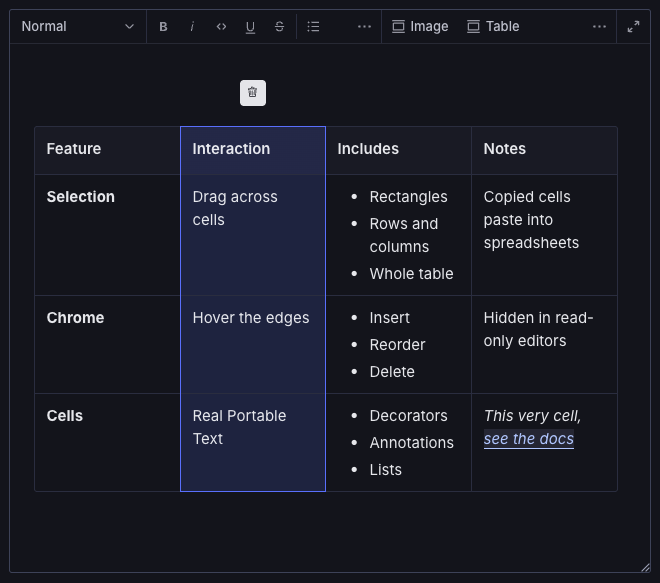Click 'Rectangles' list item

click(x=408, y=197)
